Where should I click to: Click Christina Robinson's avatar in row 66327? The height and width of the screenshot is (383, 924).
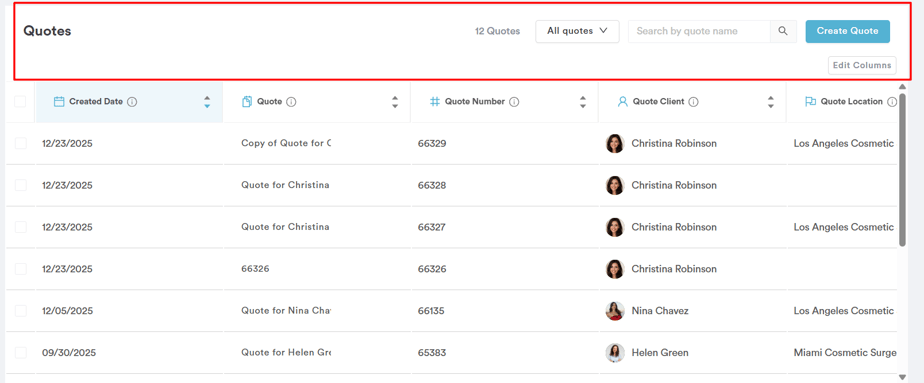tap(615, 227)
